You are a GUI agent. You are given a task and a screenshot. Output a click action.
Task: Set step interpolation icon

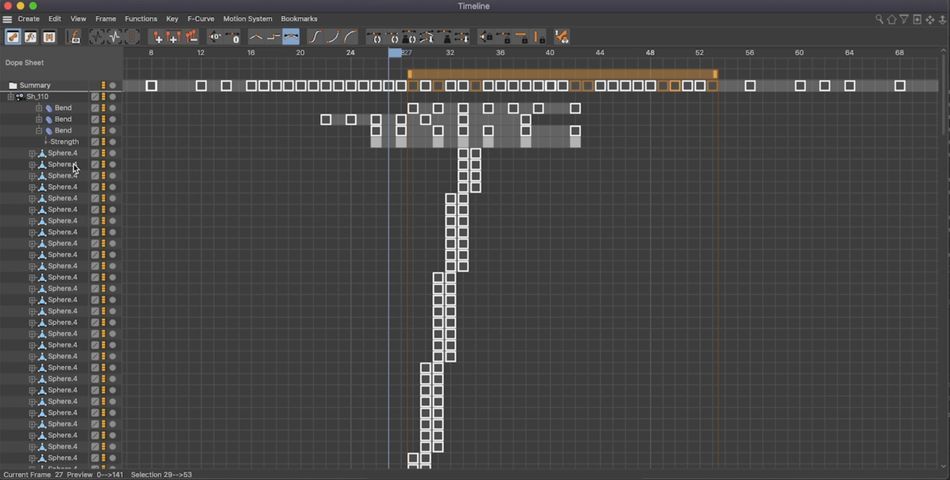273,37
